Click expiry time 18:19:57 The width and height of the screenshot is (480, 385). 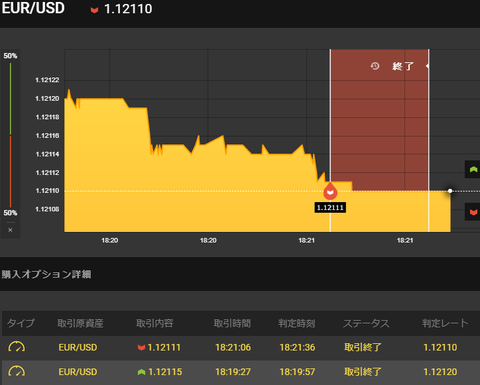point(297,372)
